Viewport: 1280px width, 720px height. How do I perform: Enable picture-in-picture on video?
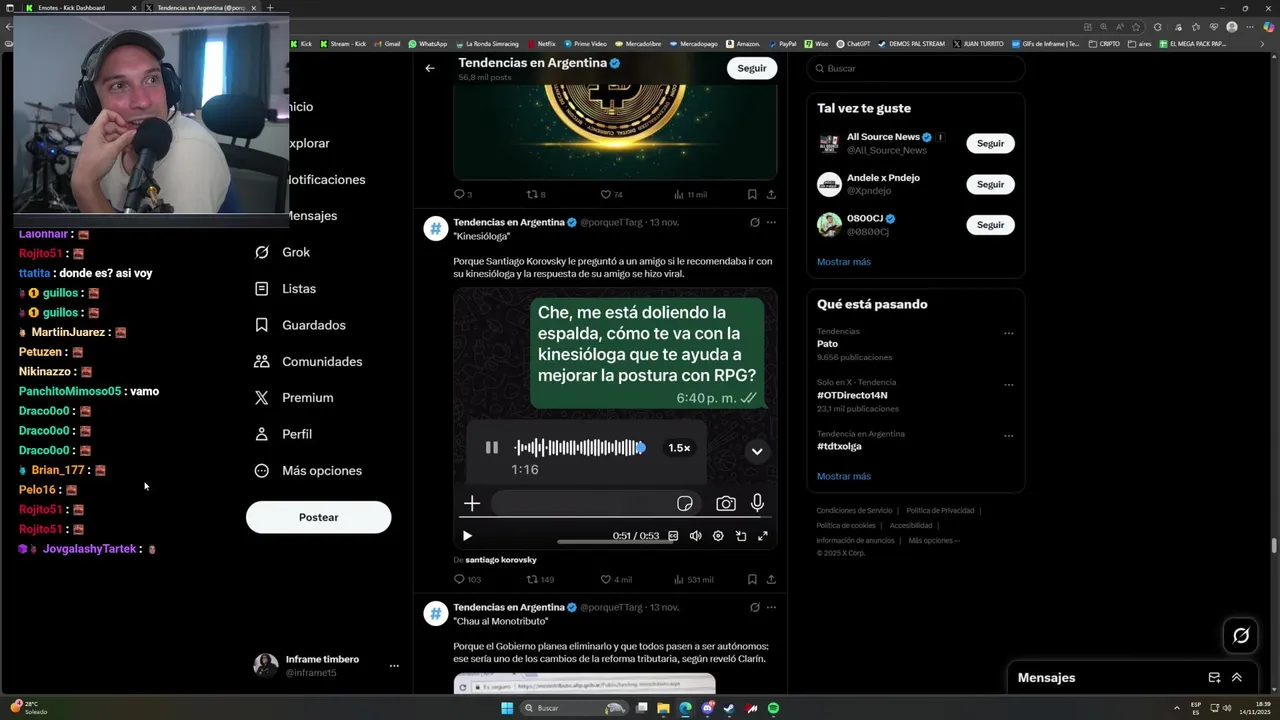tap(741, 536)
